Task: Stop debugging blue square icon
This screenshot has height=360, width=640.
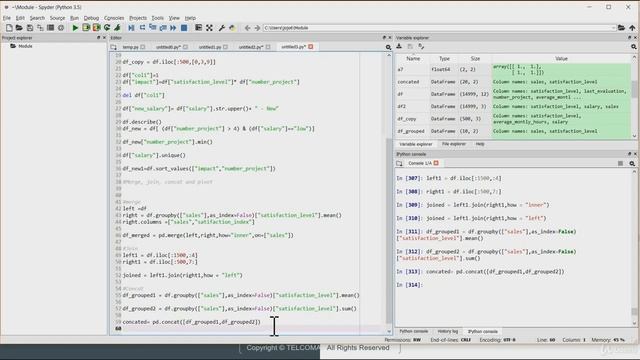Action: [x=184, y=28]
